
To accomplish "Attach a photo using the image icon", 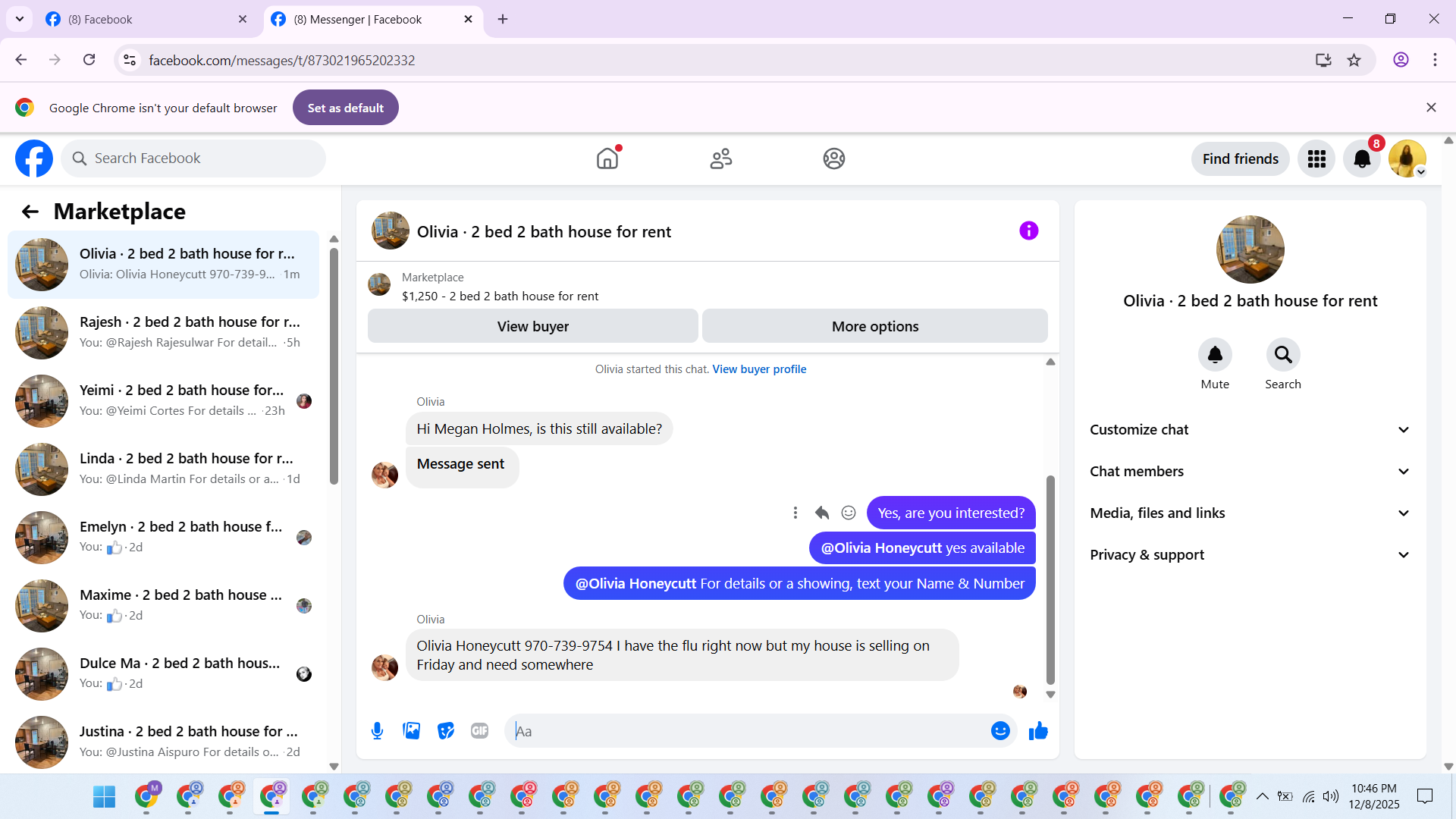I will click(412, 731).
